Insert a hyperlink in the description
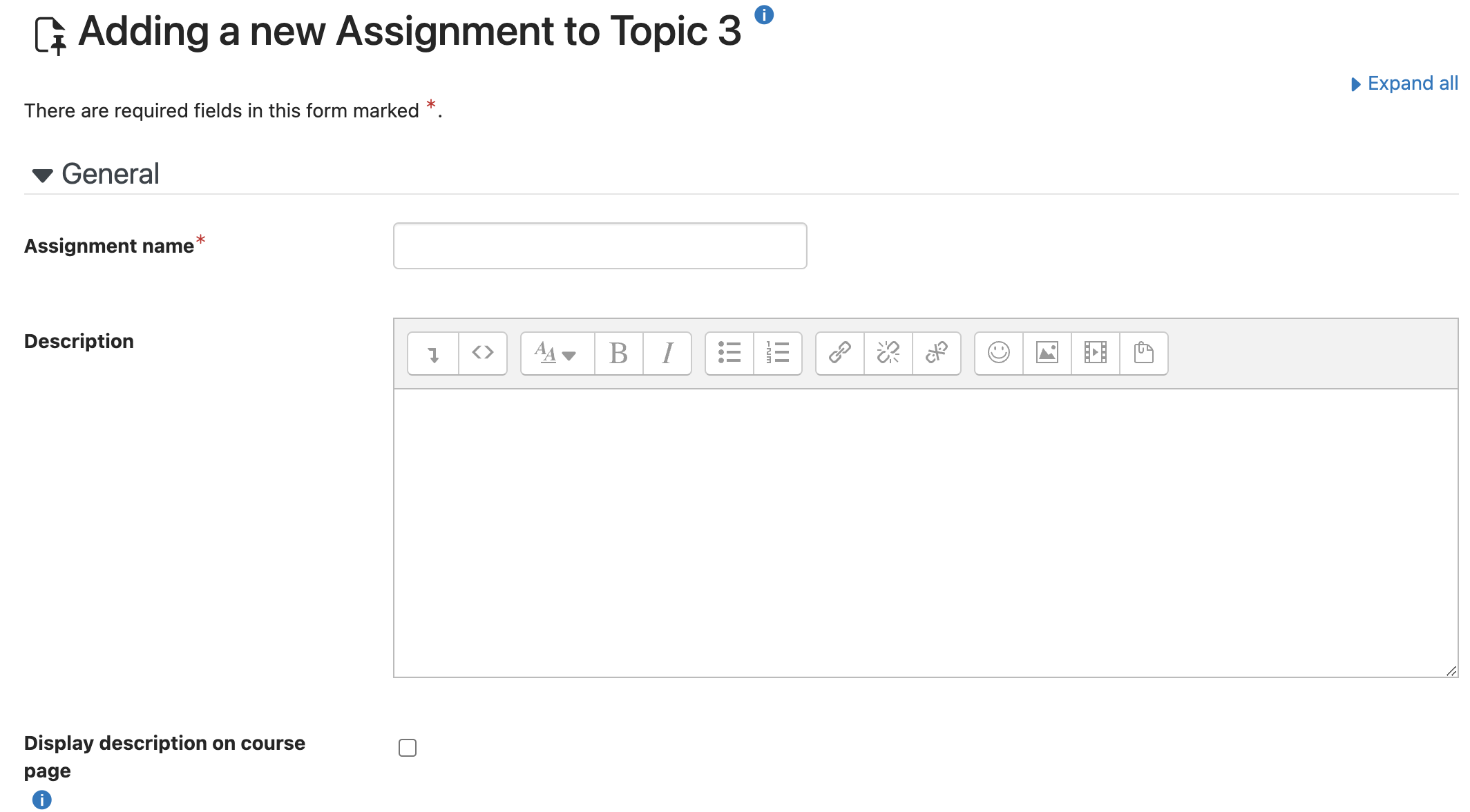This screenshot has height=812, width=1470. (840, 354)
